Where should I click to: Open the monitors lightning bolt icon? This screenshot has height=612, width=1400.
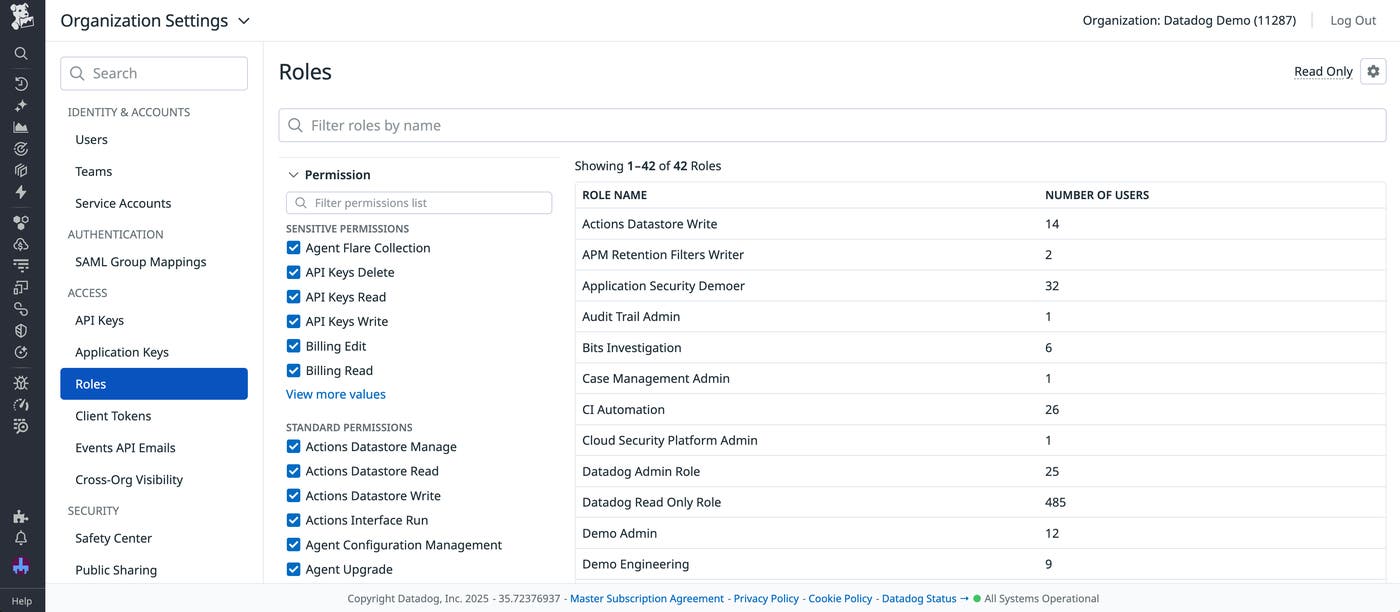(21, 190)
